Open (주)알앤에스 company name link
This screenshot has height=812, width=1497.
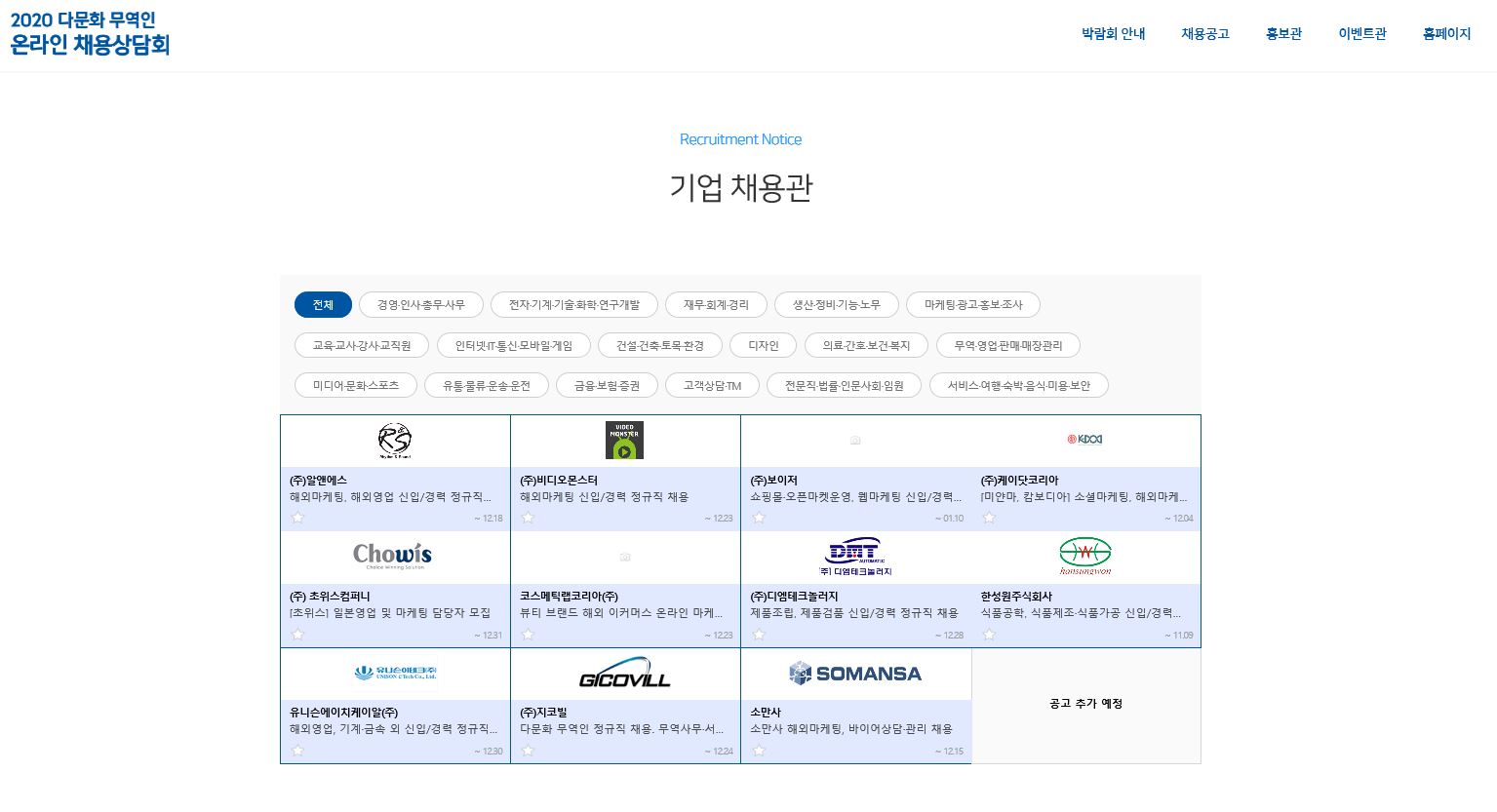click(x=318, y=481)
